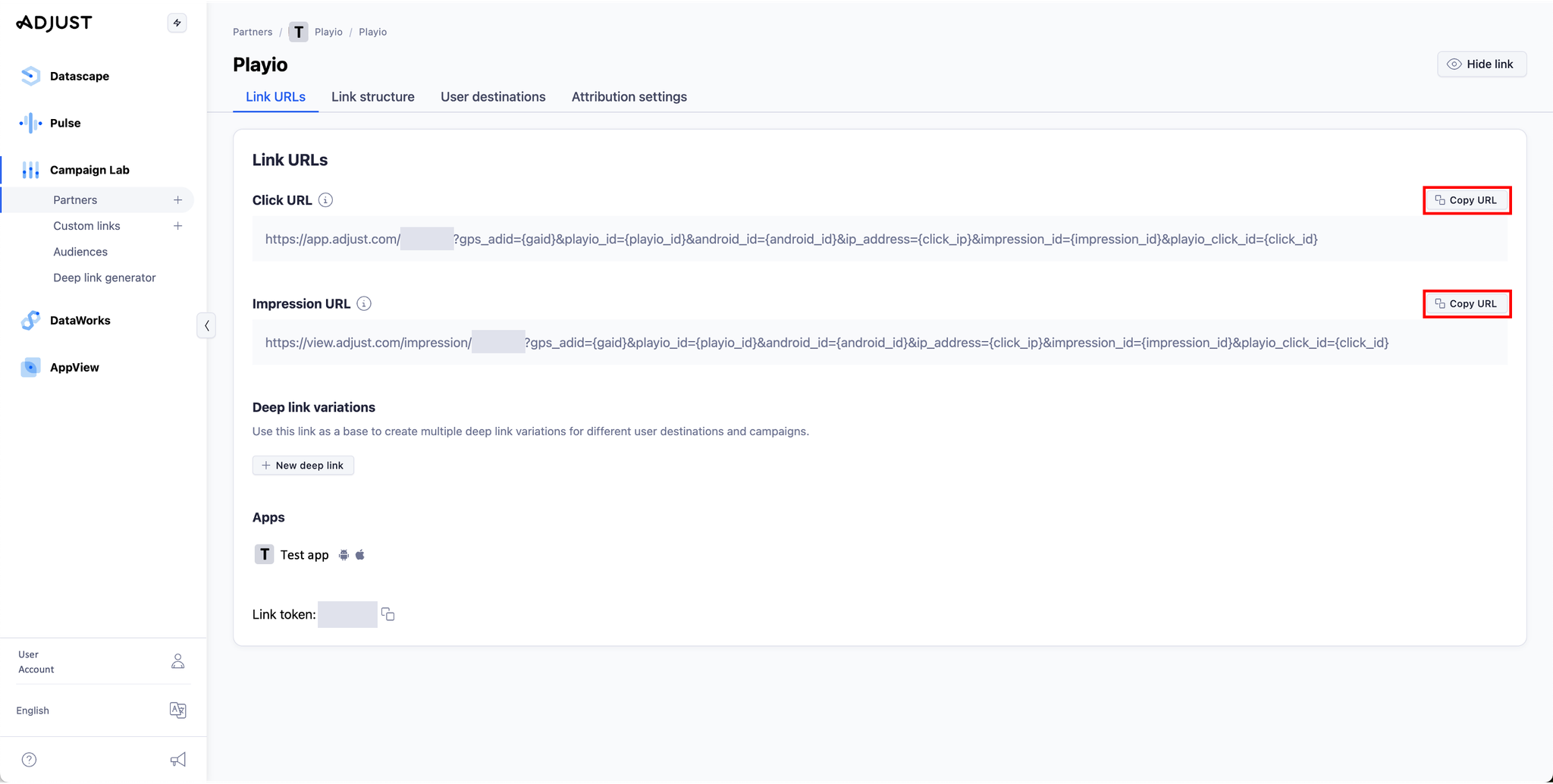Open AppView in the sidebar
Viewport: 1553px width, 784px height.
74,367
